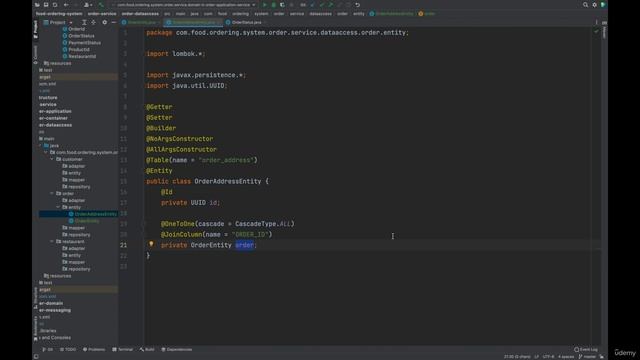
Task: Select ProductId class in project tree
Action: [x=79, y=50]
